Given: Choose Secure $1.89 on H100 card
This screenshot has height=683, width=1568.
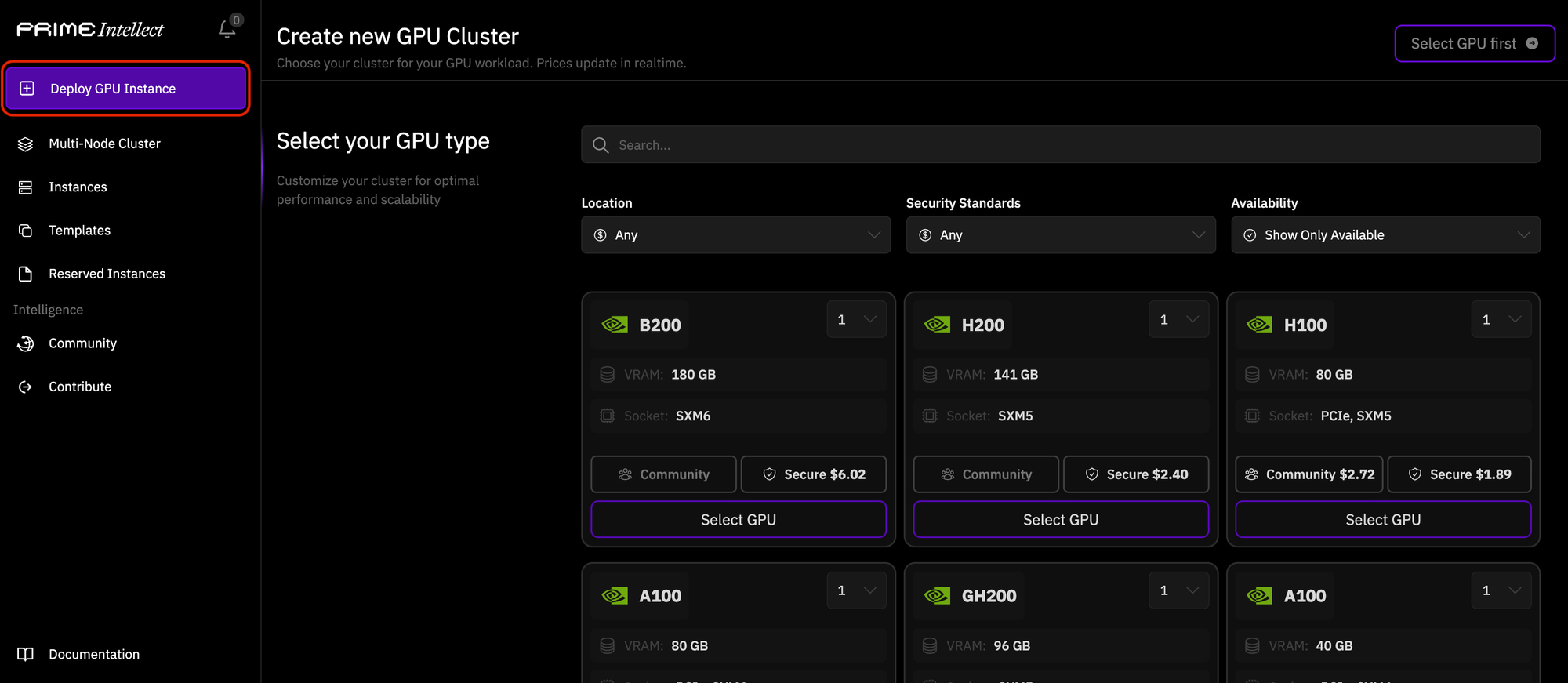Looking at the screenshot, I should 1460,474.
